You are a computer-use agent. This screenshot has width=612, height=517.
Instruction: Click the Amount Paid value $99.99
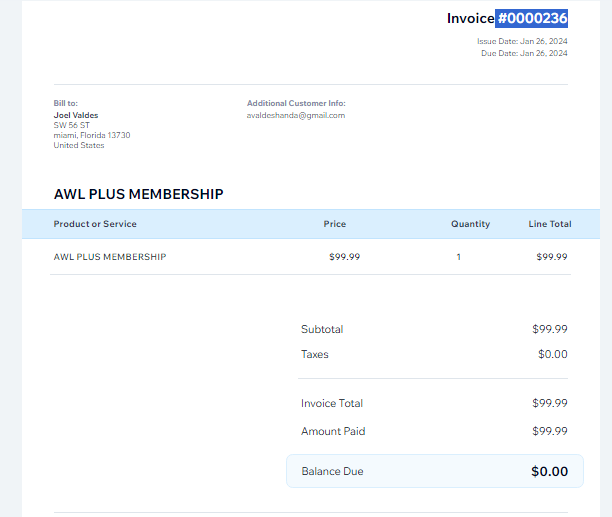pos(550,431)
